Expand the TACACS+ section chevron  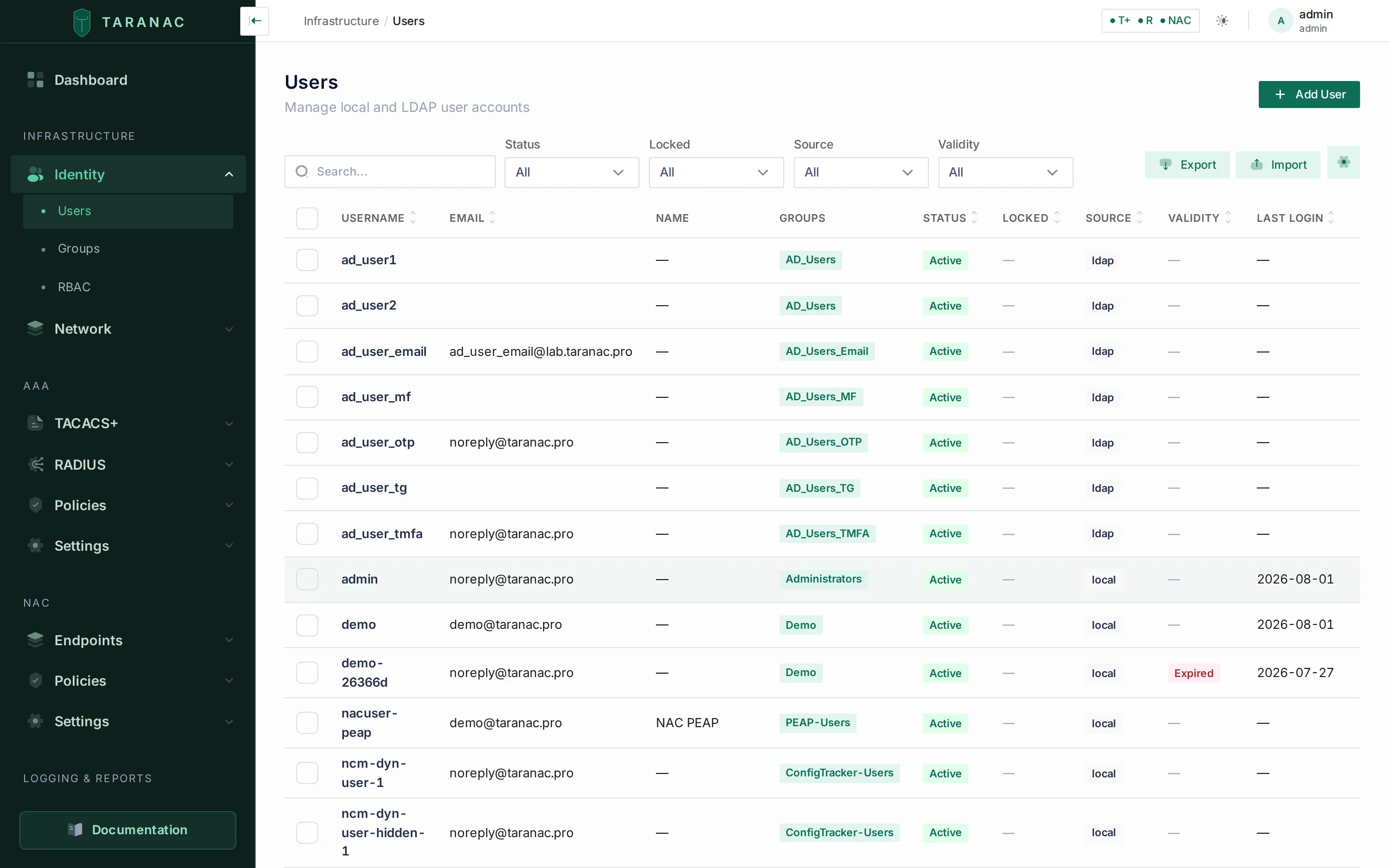click(x=229, y=424)
